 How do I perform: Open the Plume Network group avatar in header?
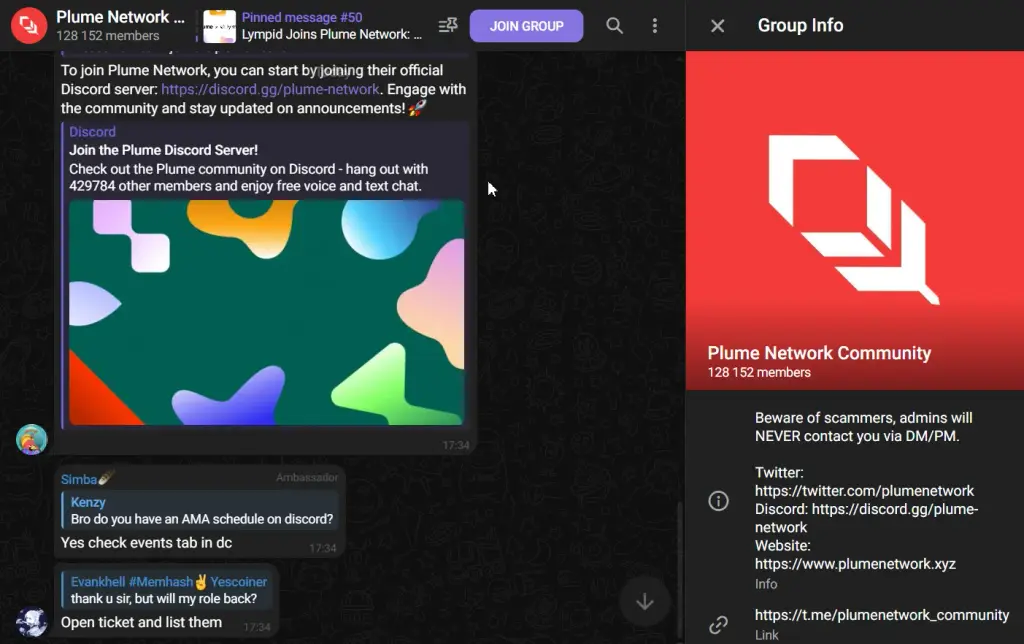tap(29, 25)
